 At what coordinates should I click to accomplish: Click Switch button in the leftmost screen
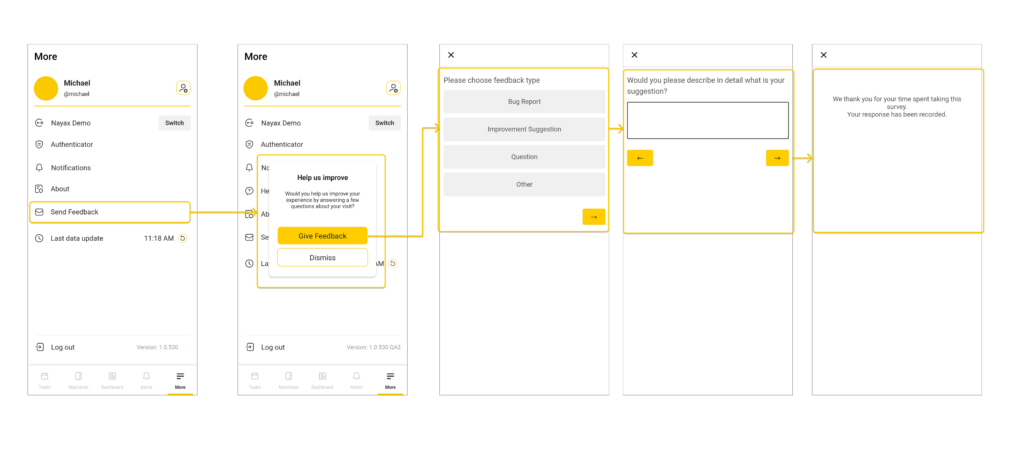pyautogui.click(x=174, y=123)
